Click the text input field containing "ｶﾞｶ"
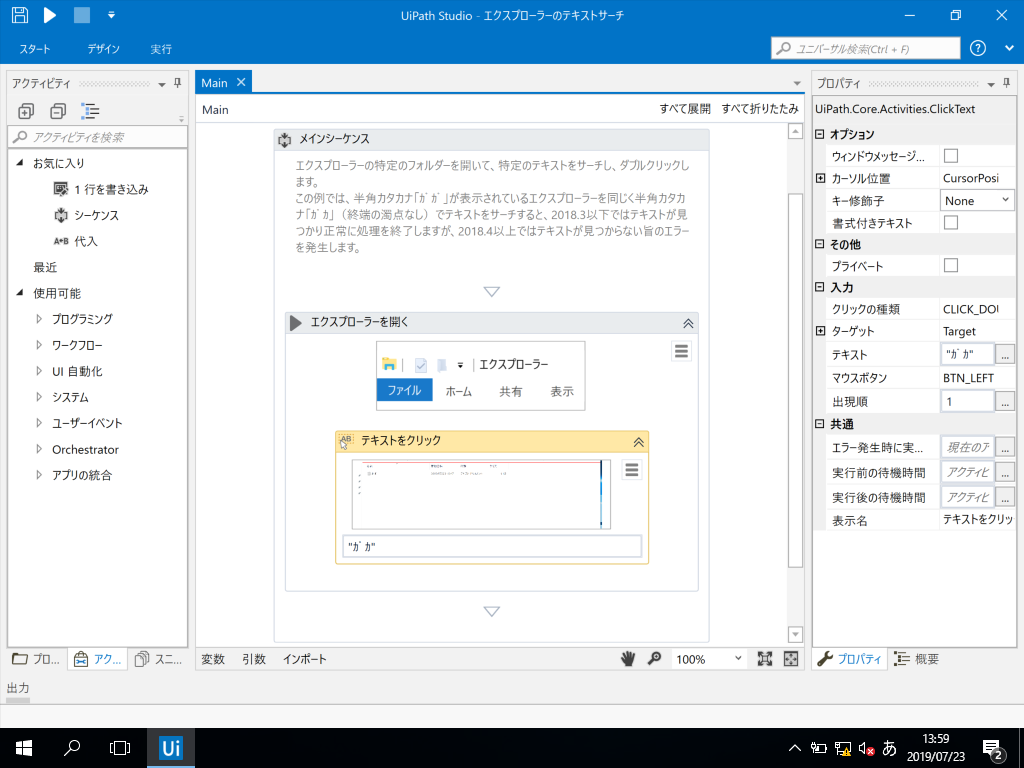The width and height of the screenshot is (1024, 768). 492,547
